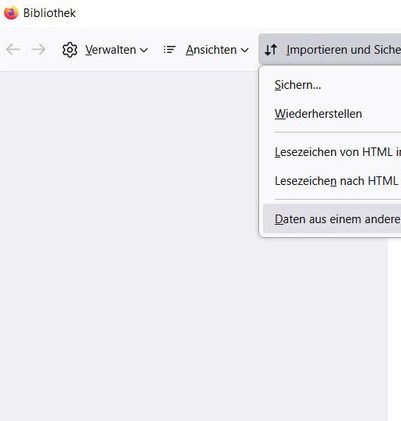
Task: Click the Firefox logo in the title bar
Action: coord(11,13)
